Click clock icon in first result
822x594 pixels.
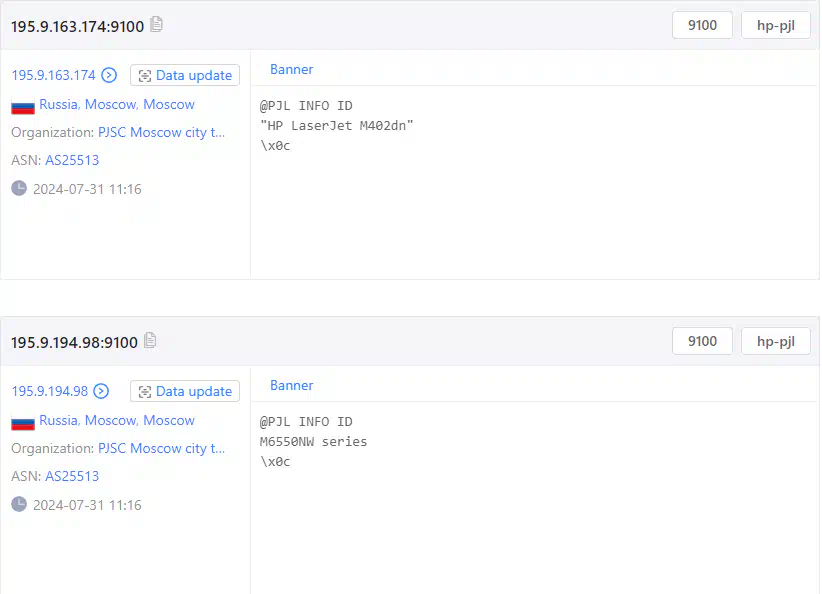click(x=19, y=188)
